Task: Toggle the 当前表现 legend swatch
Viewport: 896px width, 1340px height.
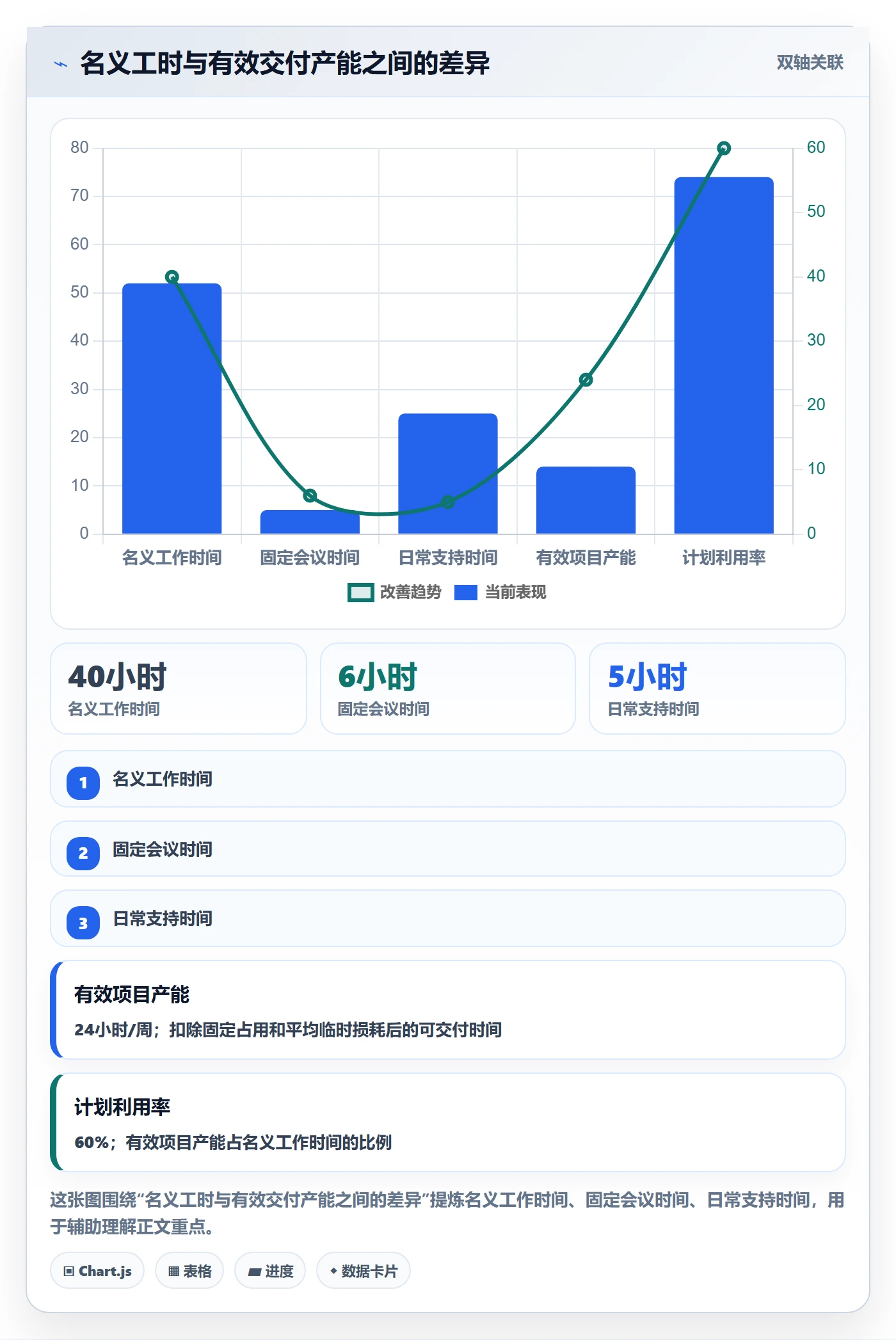Action: click(466, 593)
